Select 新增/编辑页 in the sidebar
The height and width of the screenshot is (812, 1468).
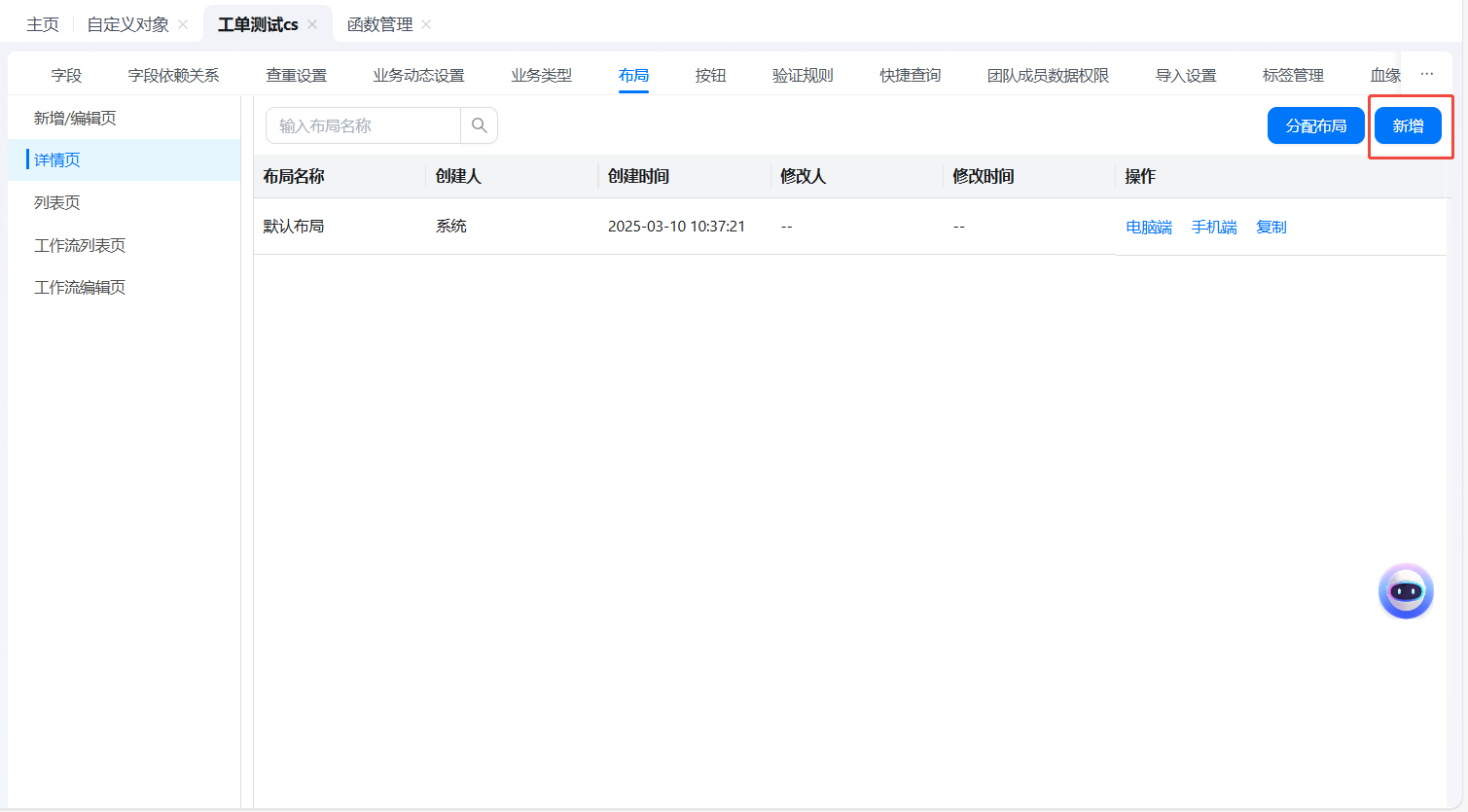tap(125, 118)
